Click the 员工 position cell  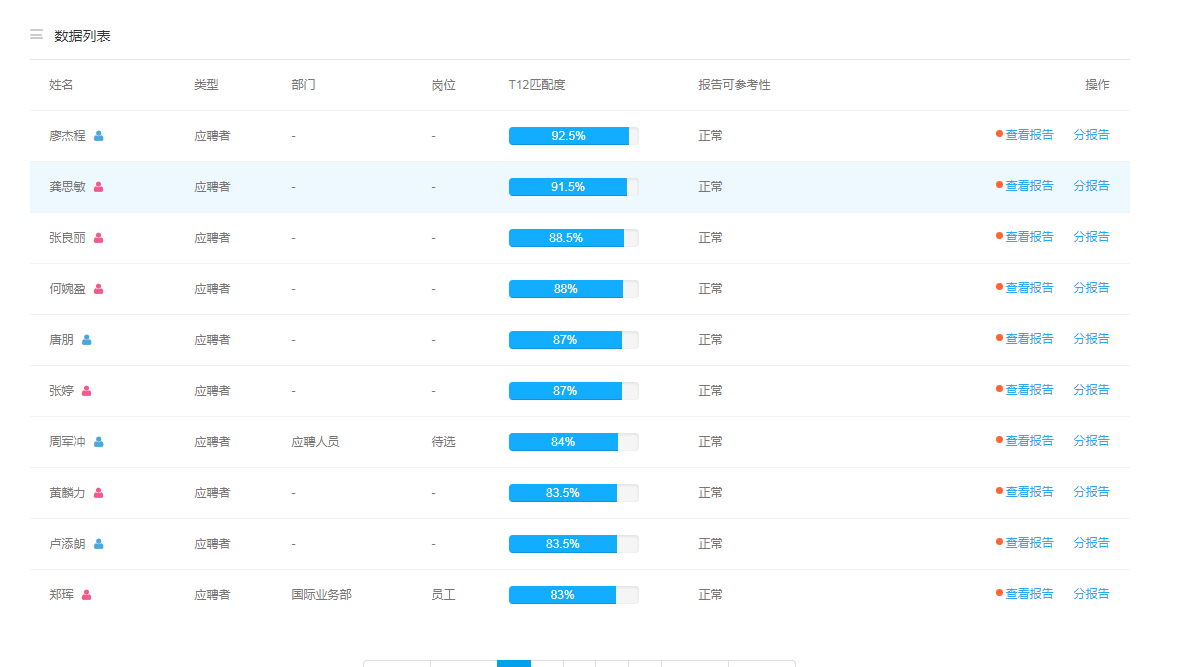coord(444,595)
